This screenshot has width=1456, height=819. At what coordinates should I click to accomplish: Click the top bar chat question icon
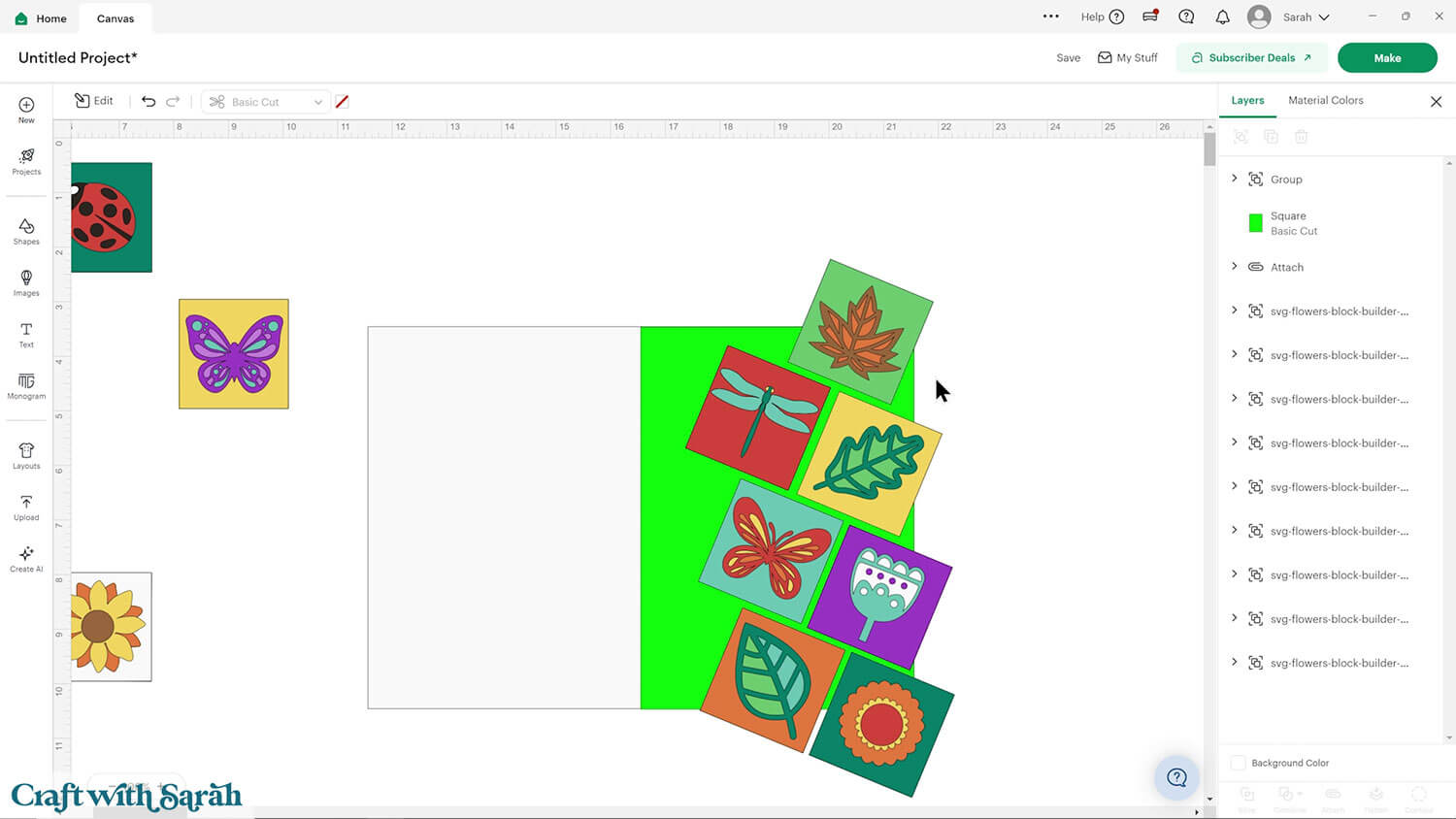(x=1186, y=16)
